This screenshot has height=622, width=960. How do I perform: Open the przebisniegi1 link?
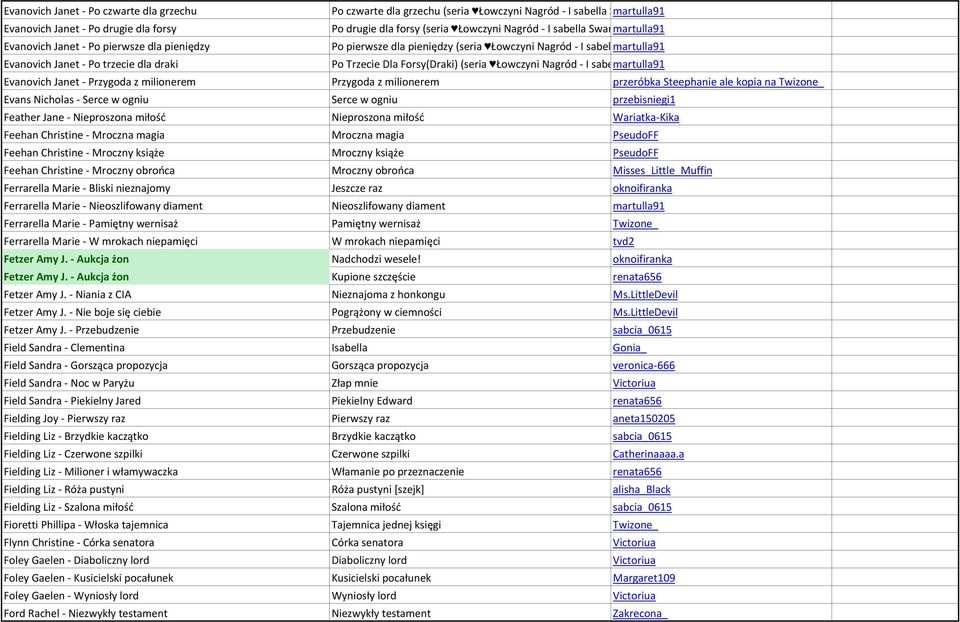tap(643, 99)
